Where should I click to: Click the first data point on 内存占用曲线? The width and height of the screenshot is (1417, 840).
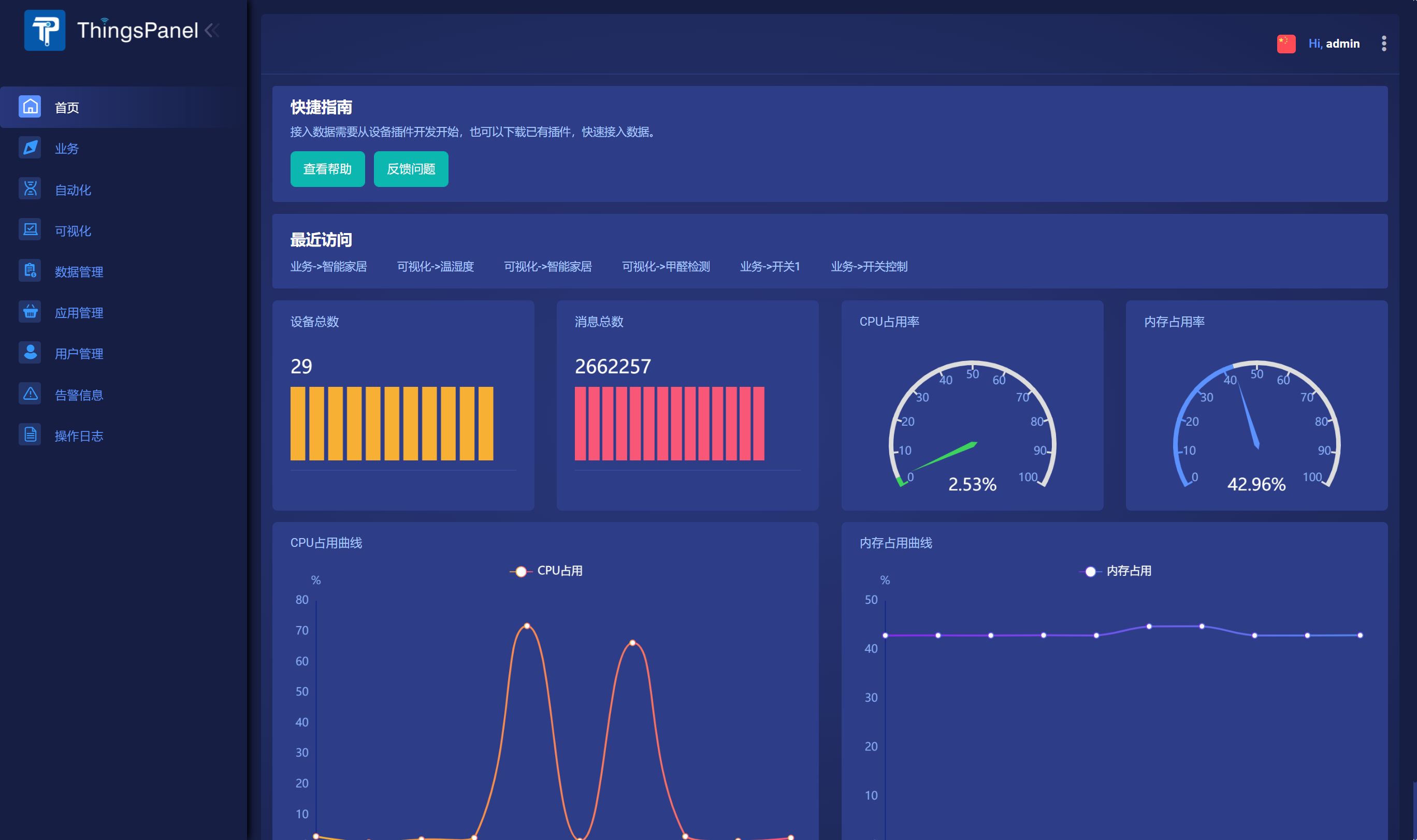coord(886,635)
